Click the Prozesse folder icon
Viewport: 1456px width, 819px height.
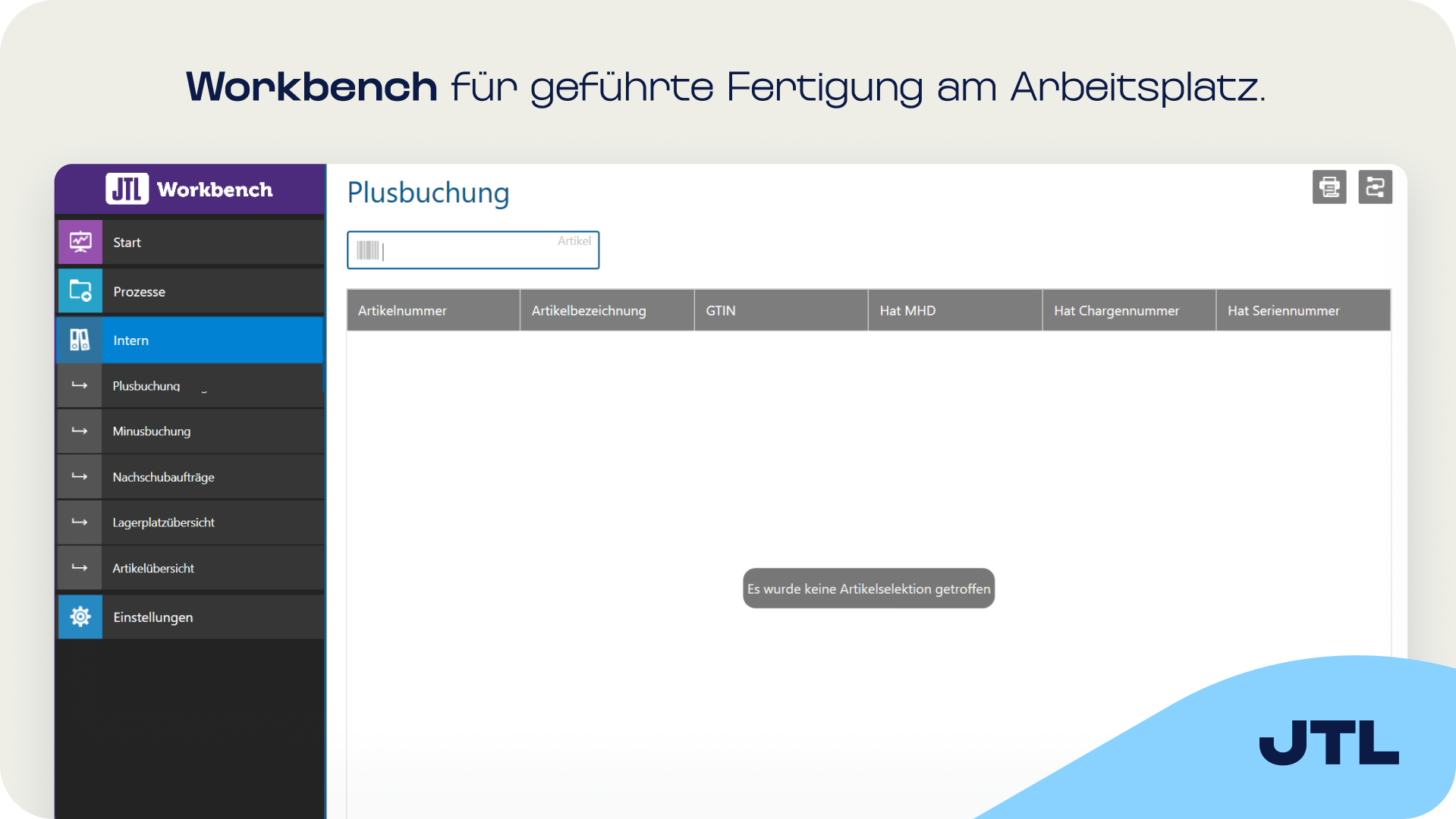tap(80, 291)
